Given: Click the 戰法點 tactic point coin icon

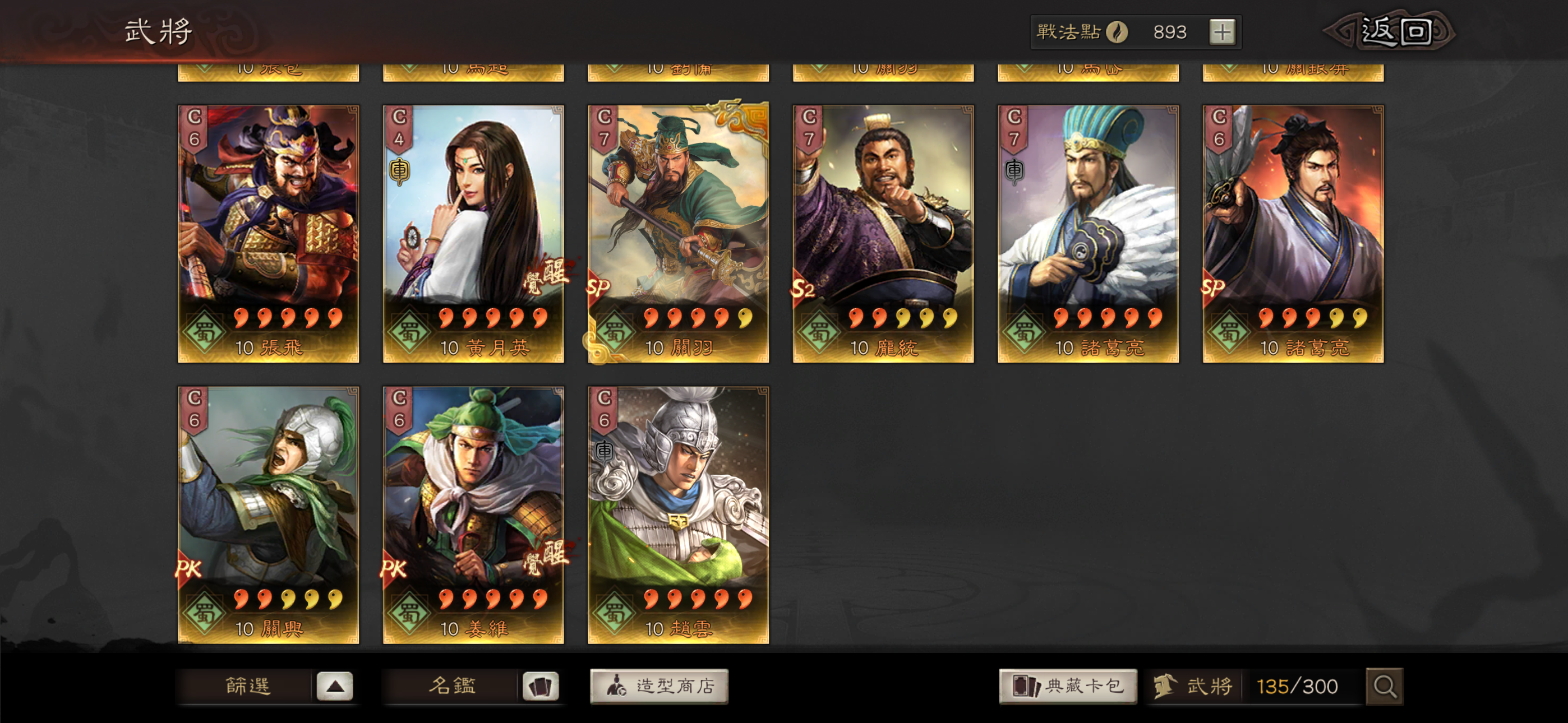Looking at the screenshot, I should pyautogui.click(x=1117, y=33).
